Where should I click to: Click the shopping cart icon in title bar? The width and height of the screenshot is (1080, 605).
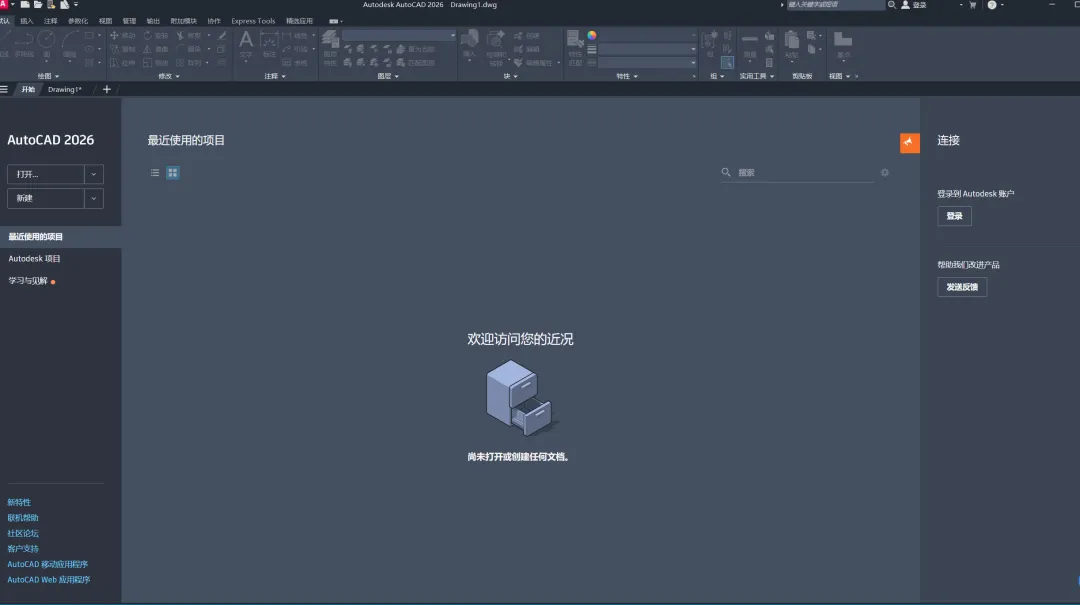coord(973,5)
